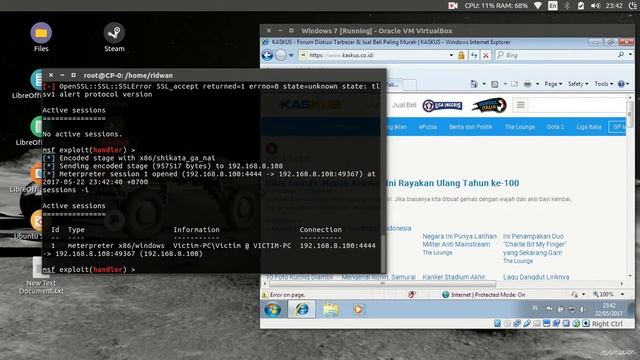Open the Page menu in IE
Image resolution: width=640 pixels, height=360 pixels.
coord(553,84)
